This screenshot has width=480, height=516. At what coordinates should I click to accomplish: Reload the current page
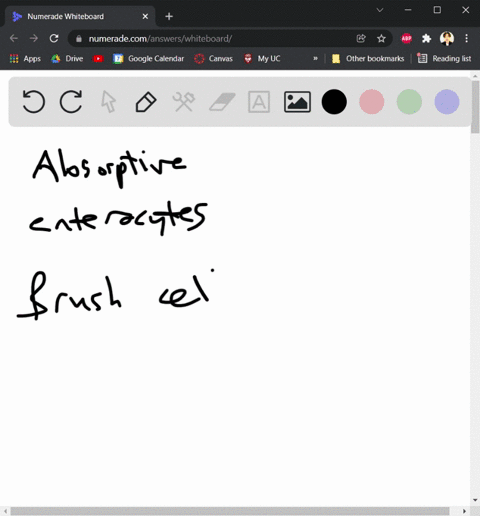pyautogui.click(x=54, y=38)
